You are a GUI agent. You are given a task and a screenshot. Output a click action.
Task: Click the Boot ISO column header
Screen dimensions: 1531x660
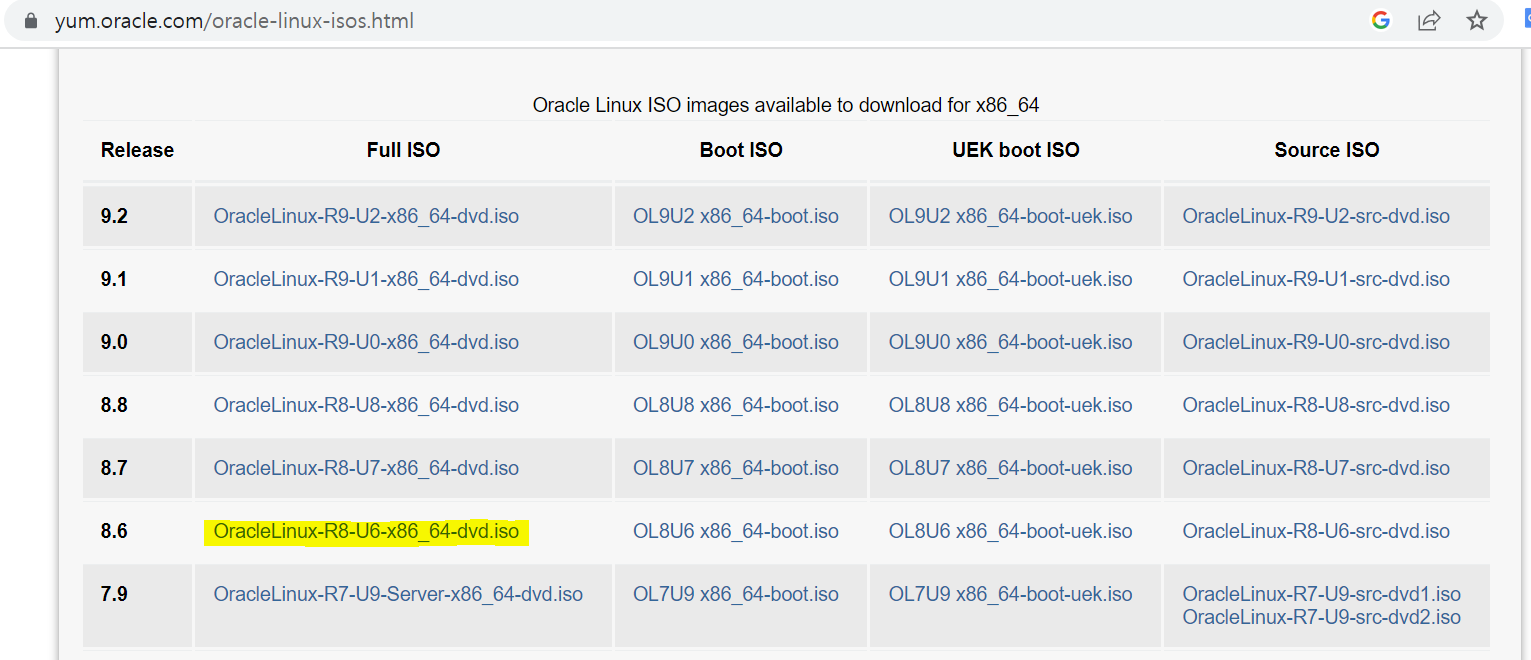click(x=741, y=150)
